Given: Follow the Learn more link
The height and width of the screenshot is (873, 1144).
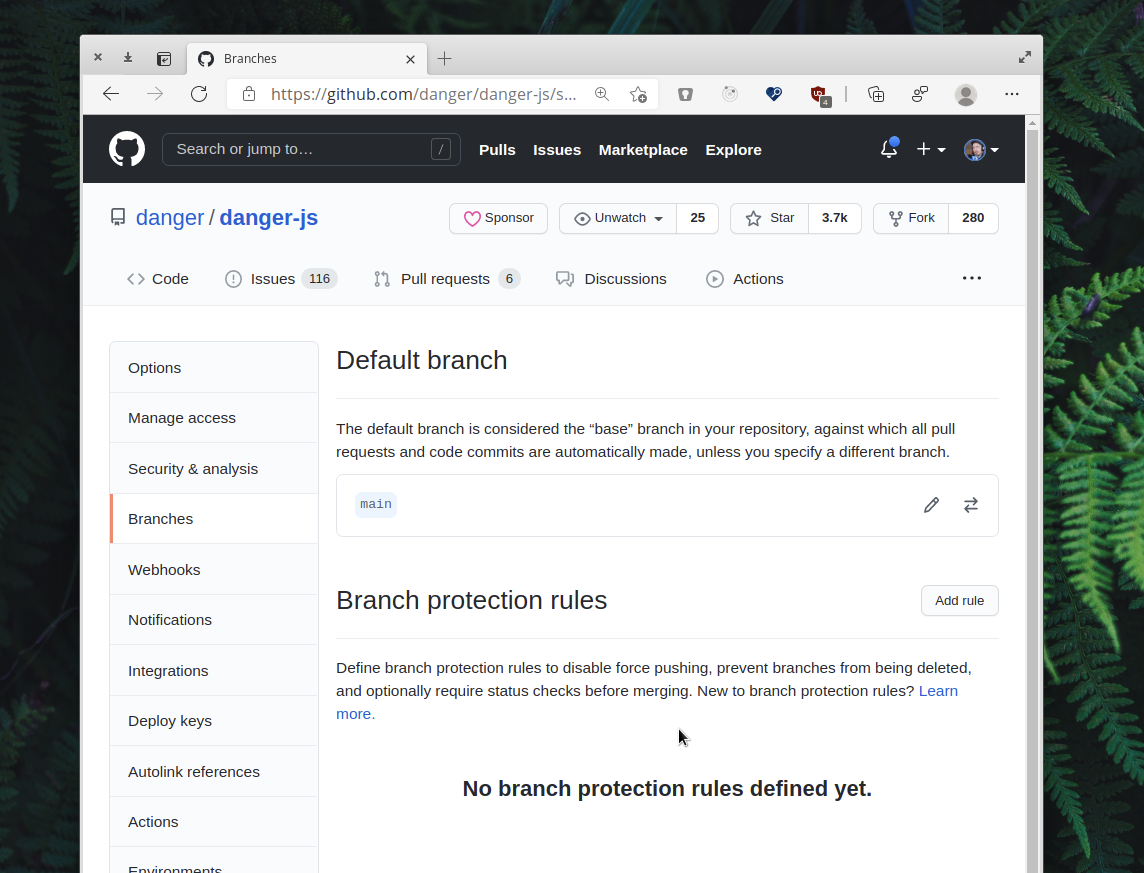Looking at the screenshot, I should [x=937, y=691].
